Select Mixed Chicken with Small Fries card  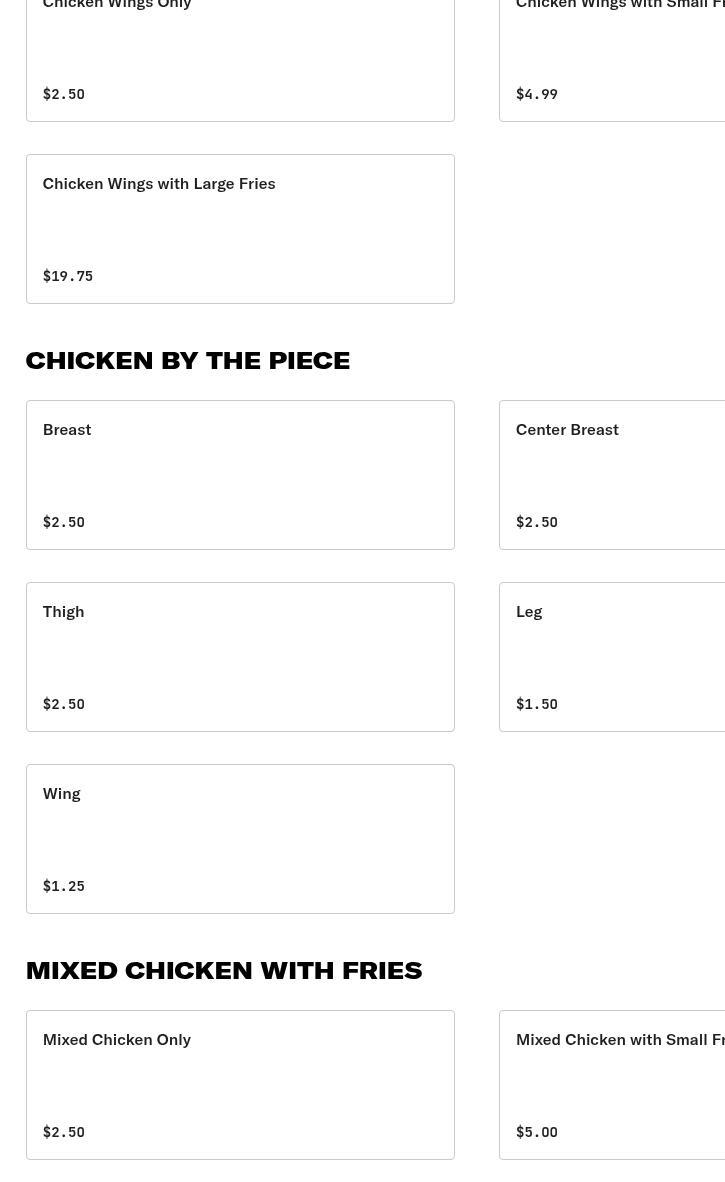coord(612,1085)
